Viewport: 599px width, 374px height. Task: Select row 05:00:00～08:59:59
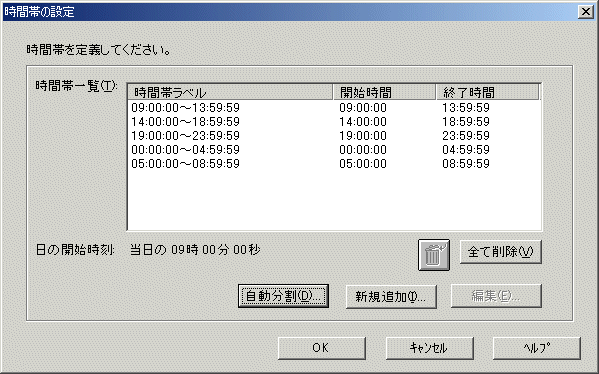click(334, 164)
